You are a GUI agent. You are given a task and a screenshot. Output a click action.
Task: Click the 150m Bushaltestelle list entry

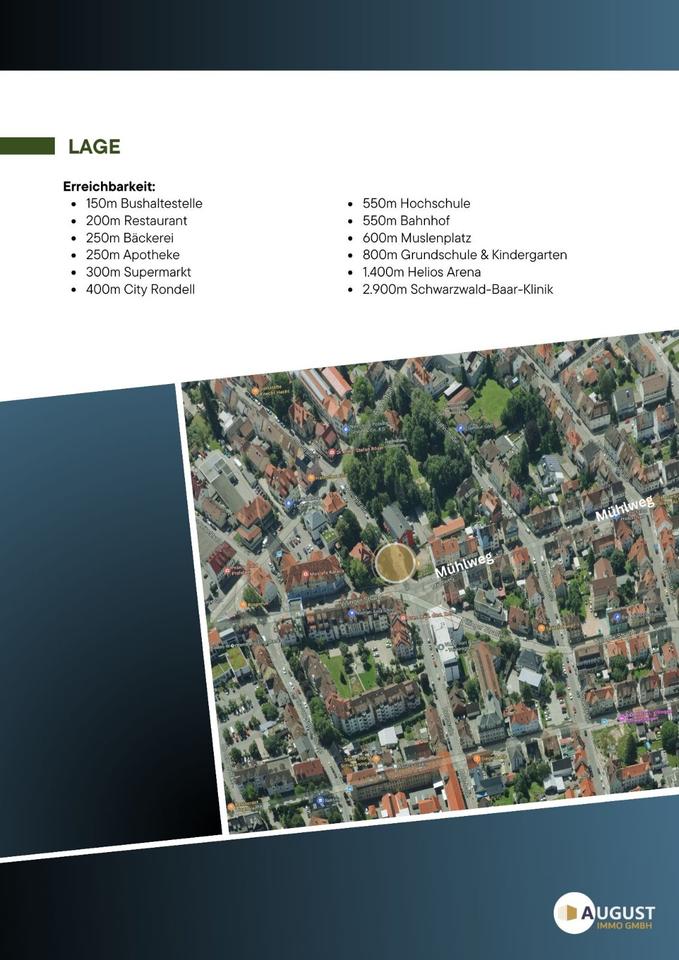point(143,204)
